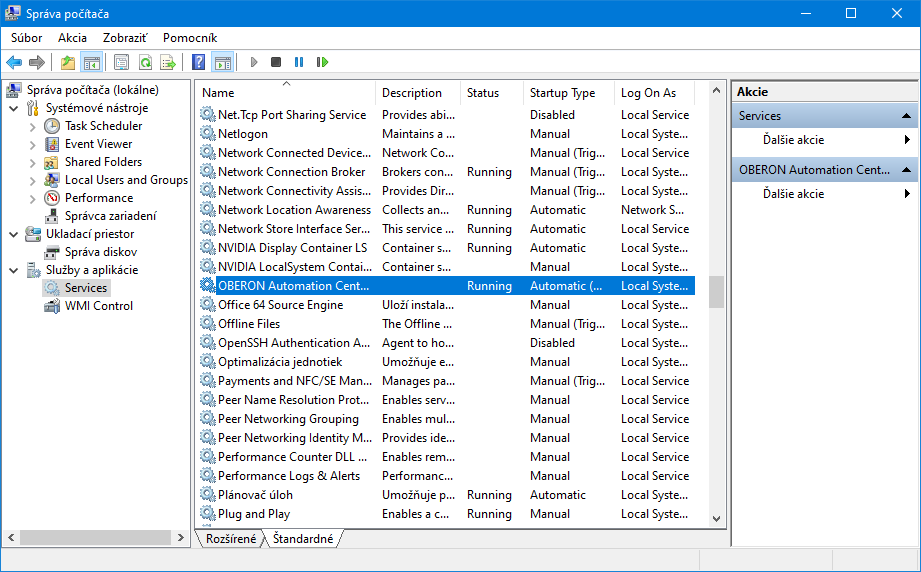Sort by the Startup Type column header
The image size is (921, 572).
coord(569,93)
